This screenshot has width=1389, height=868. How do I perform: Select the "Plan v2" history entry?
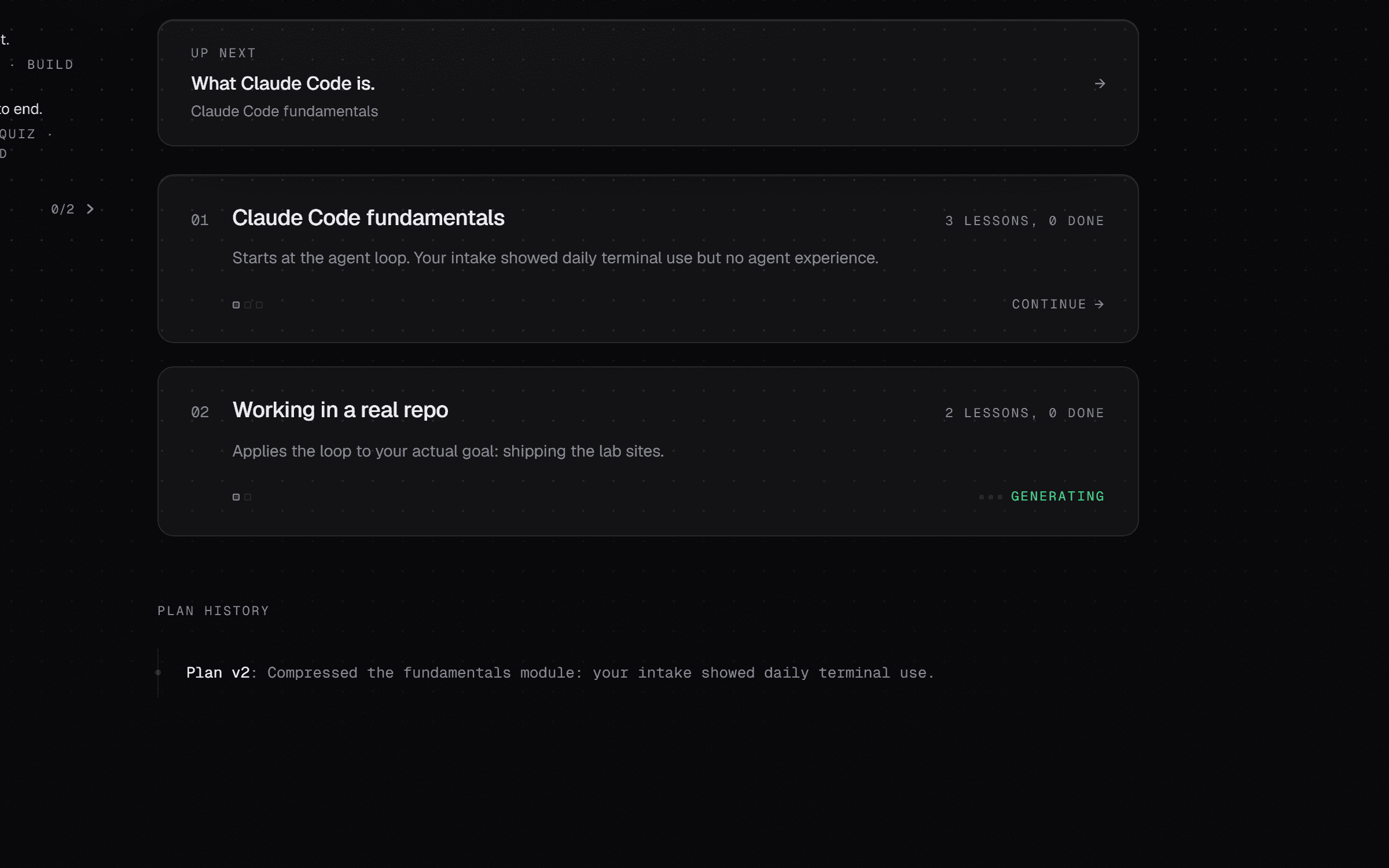[x=560, y=673]
